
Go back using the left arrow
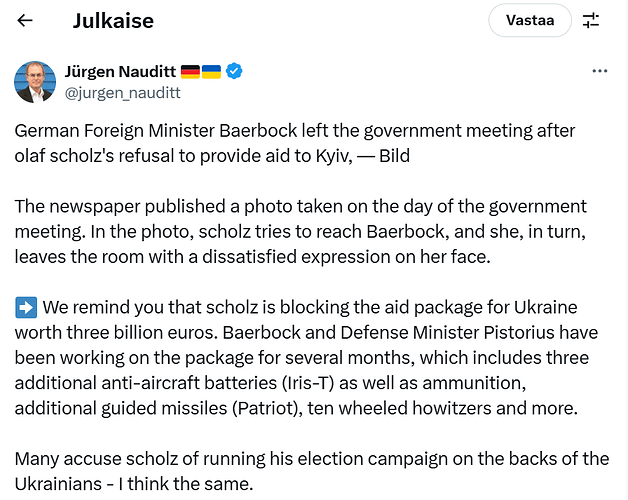coord(25,20)
